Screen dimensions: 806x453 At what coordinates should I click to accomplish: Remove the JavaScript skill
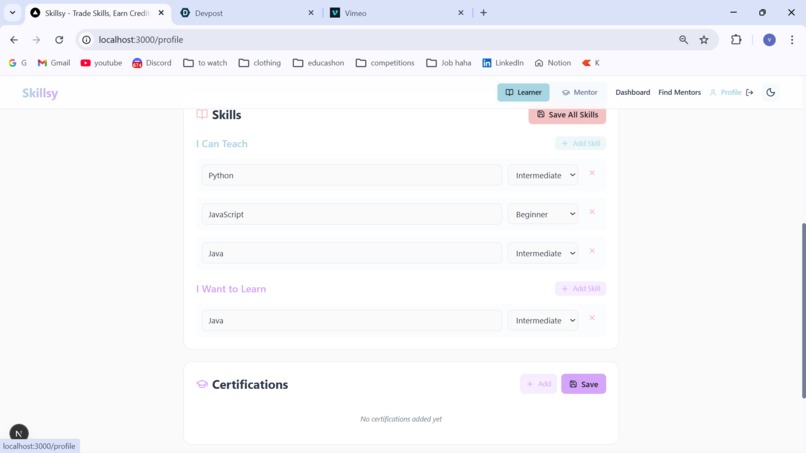point(592,212)
